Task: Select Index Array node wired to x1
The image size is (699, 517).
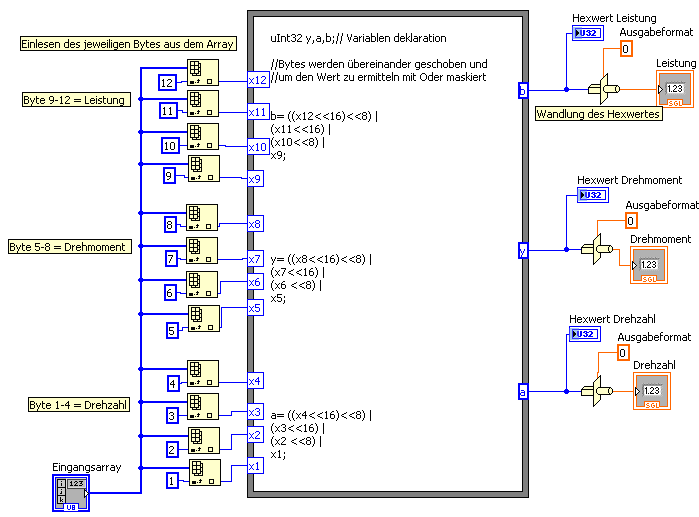Action: coord(205,472)
